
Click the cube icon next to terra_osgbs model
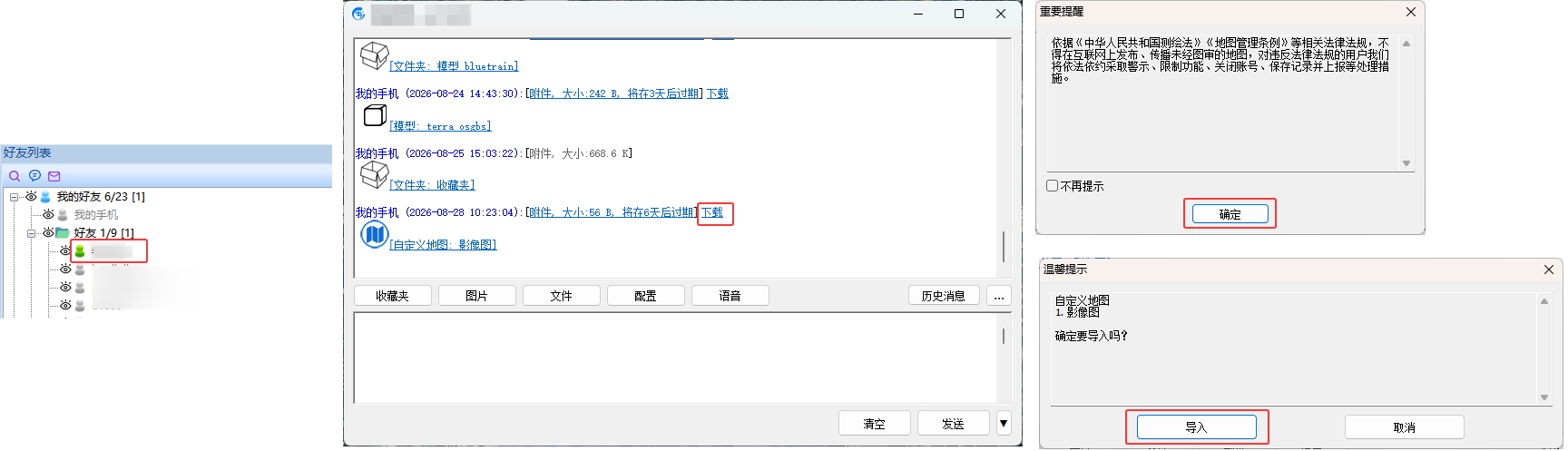tap(375, 115)
